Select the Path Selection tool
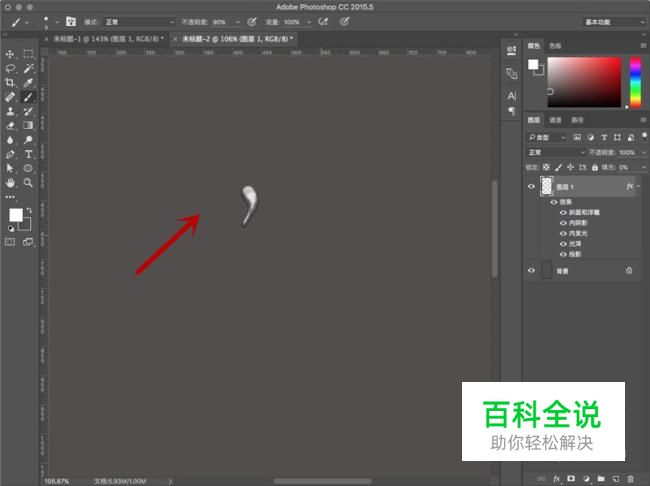 tap(10, 168)
